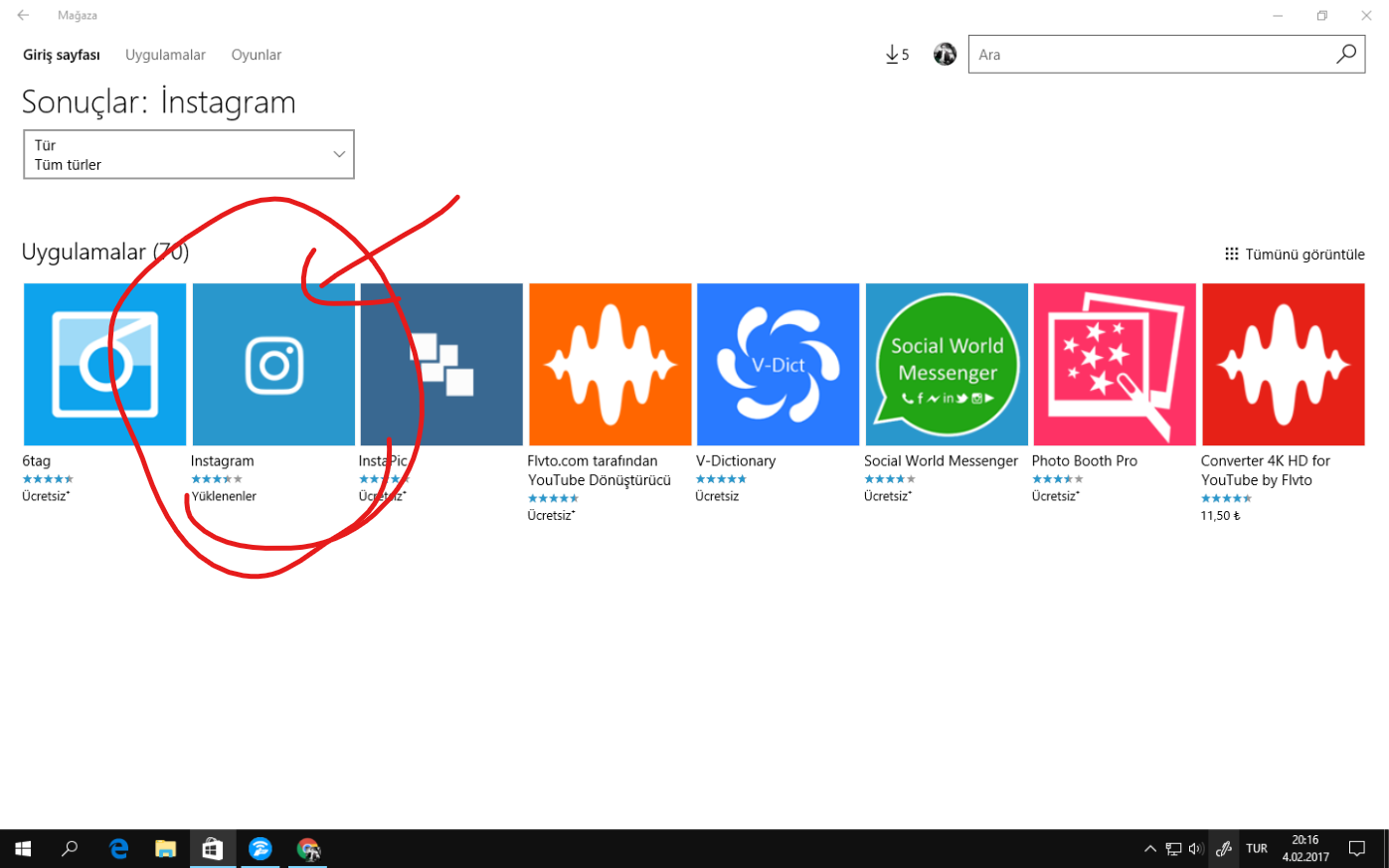
Task: Open the pen workspace tray icon
Action: click(x=1224, y=848)
